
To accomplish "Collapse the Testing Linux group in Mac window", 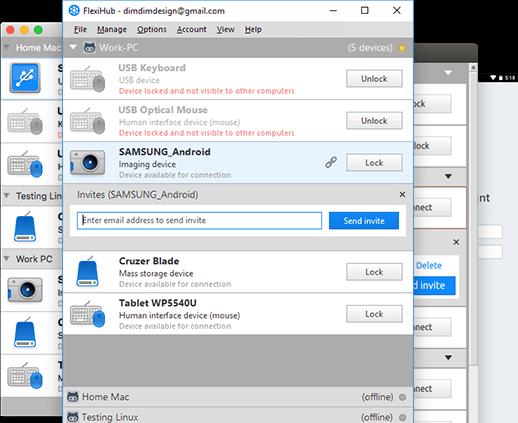I will point(6,195).
